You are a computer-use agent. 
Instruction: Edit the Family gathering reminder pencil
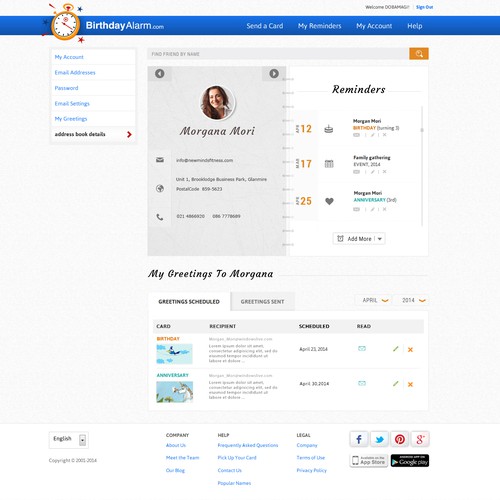pyautogui.click(x=373, y=172)
